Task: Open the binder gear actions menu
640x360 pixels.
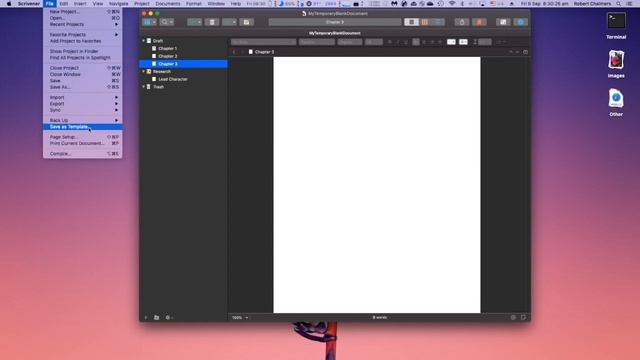Action: (169, 318)
